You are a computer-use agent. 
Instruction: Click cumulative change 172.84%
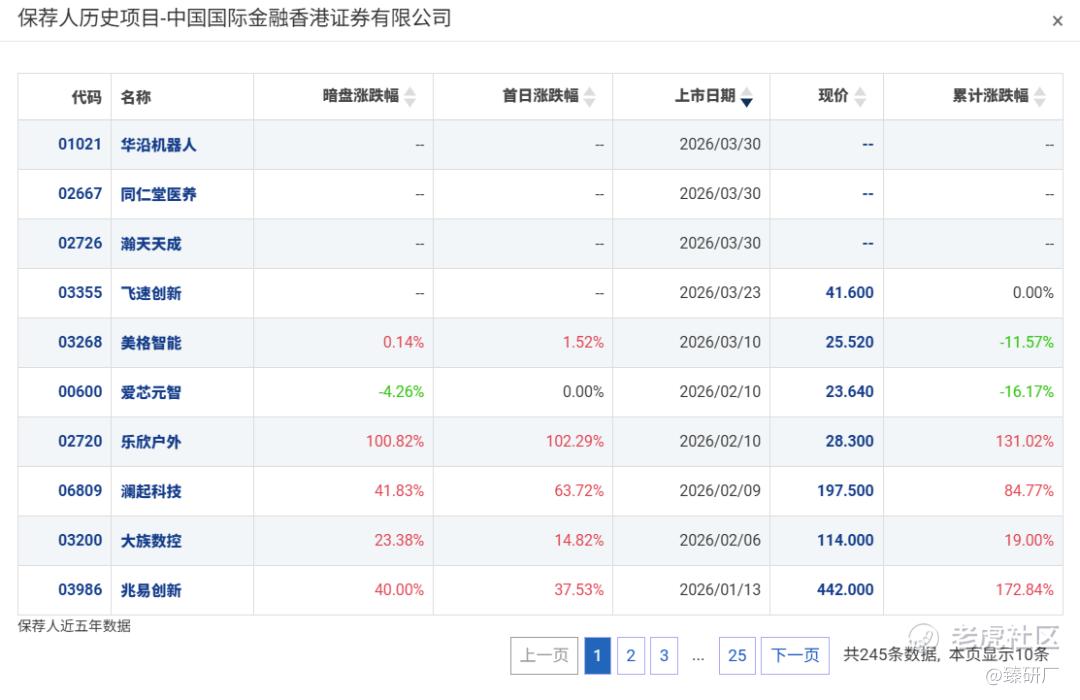click(1024, 590)
